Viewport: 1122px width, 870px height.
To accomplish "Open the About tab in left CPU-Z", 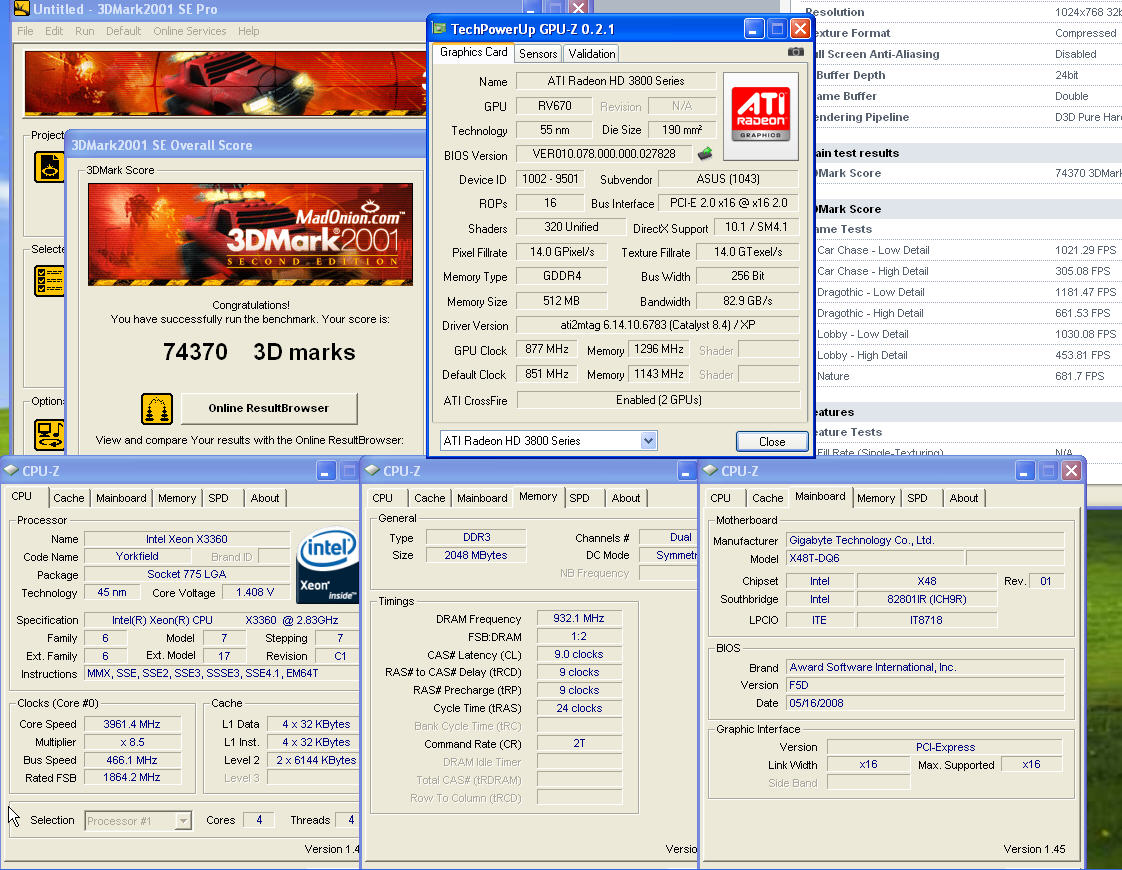I will 265,498.
